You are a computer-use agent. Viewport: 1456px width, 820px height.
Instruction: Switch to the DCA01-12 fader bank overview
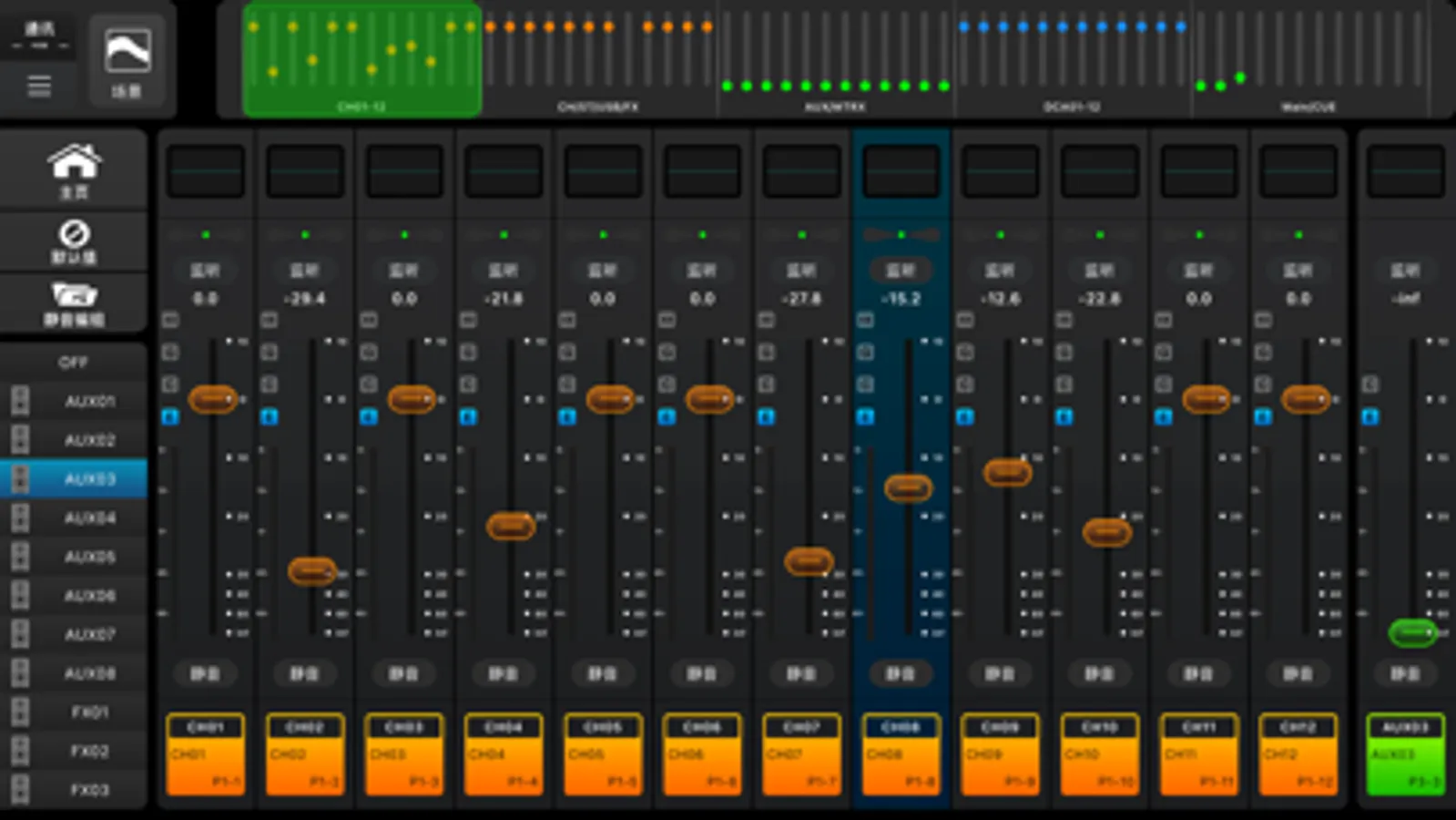tap(1073, 60)
